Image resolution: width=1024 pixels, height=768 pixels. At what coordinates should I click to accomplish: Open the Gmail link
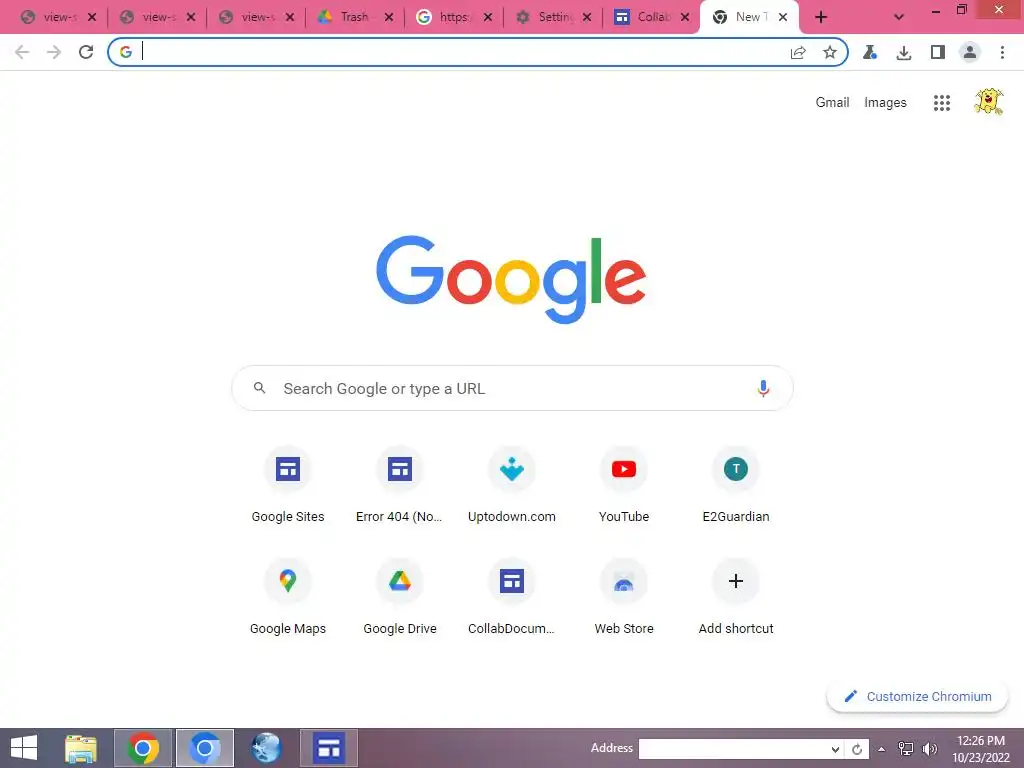(832, 103)
